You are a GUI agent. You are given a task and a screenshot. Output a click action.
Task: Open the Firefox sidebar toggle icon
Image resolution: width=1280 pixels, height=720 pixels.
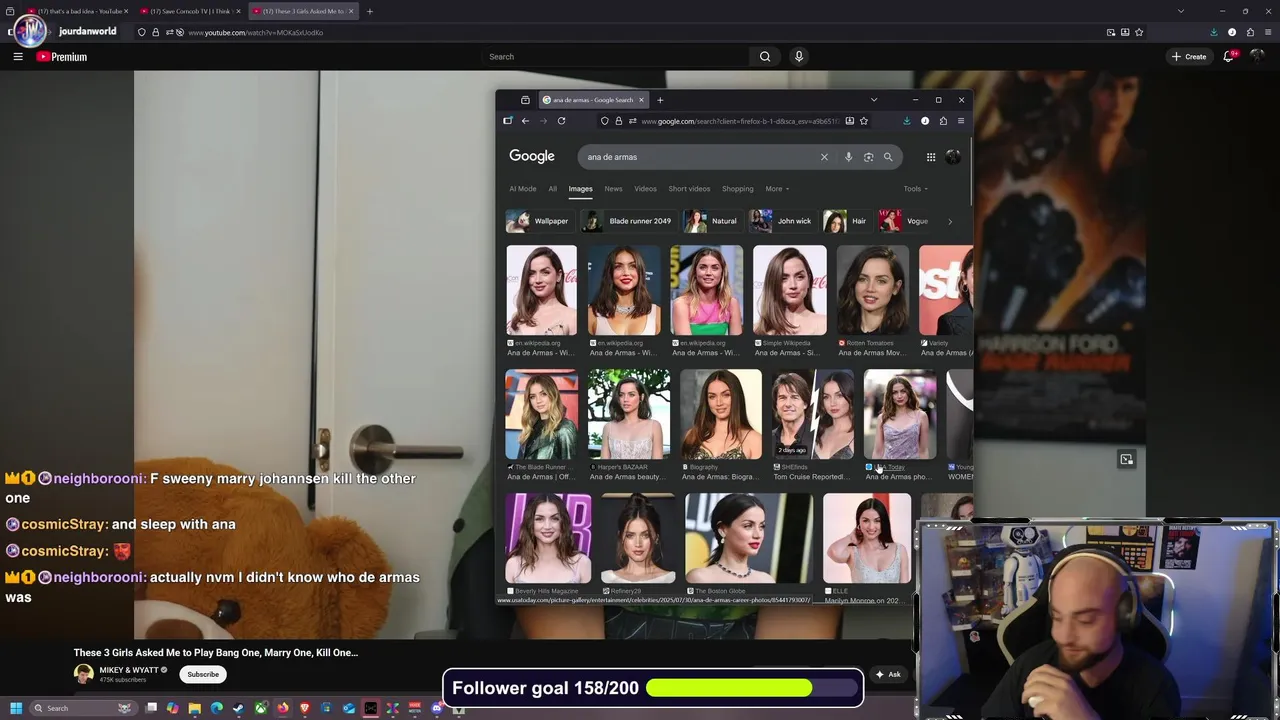point(508,121)
